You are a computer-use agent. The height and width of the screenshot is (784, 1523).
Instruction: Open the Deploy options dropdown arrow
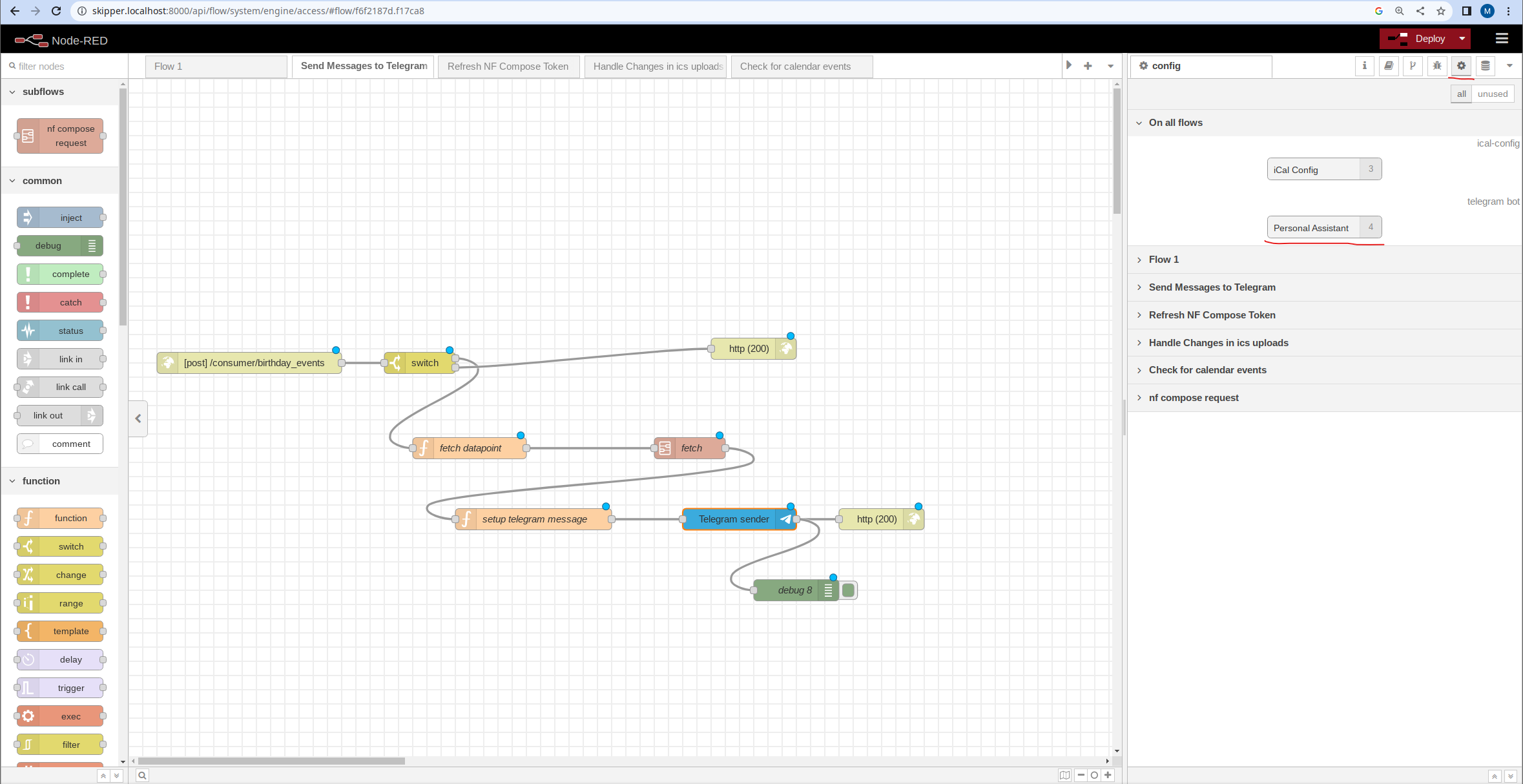tap(1462, 39)
